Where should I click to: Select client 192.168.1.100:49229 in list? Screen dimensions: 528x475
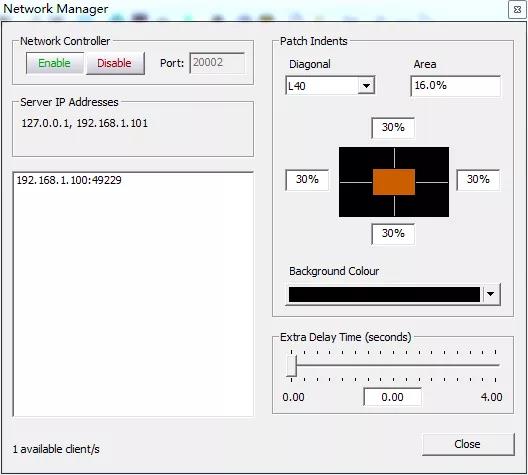coord(69,180)
